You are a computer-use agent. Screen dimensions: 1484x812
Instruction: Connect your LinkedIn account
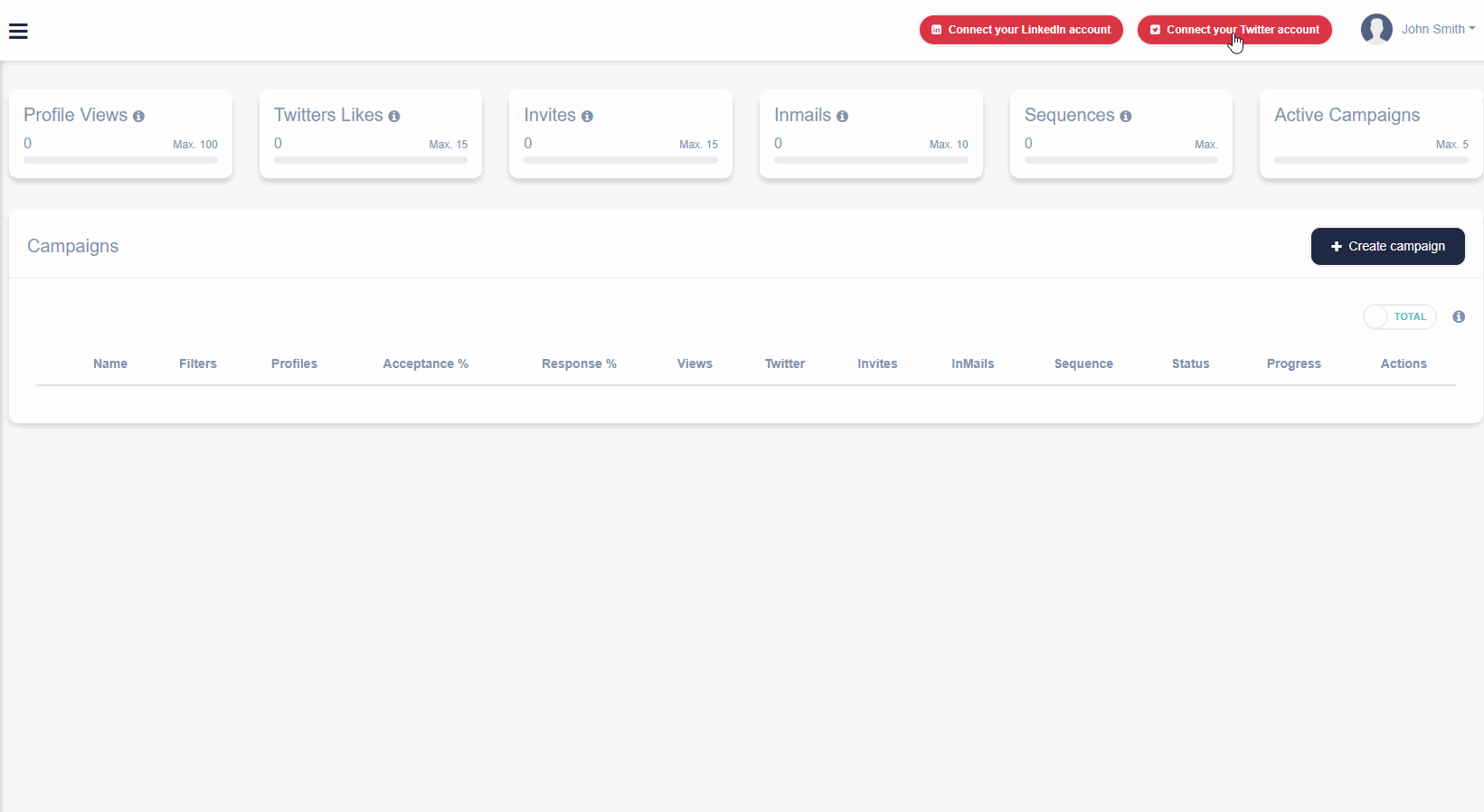[x=1021, y=30]
